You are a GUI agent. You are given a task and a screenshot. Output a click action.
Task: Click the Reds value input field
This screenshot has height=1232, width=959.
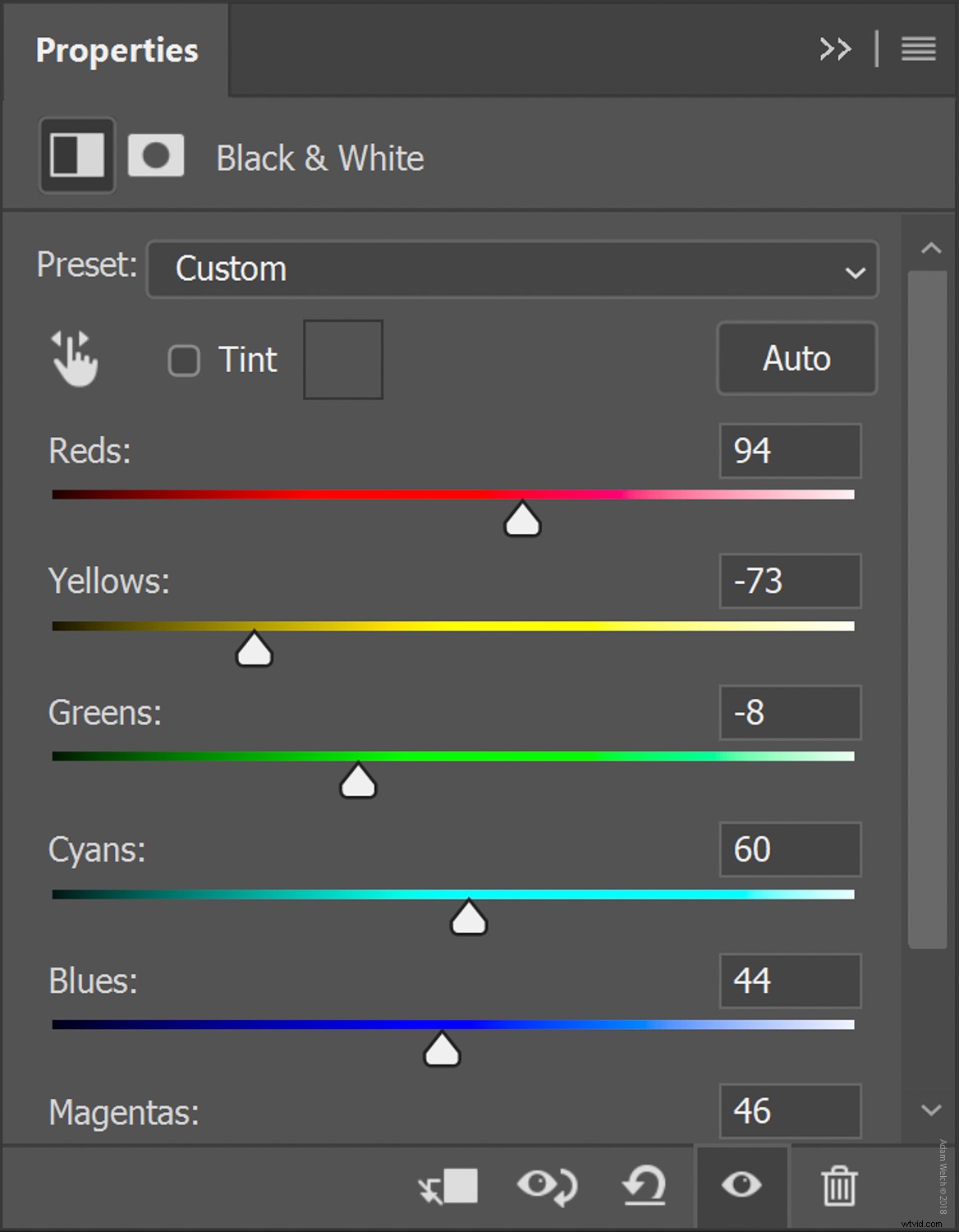coord(788,451)
